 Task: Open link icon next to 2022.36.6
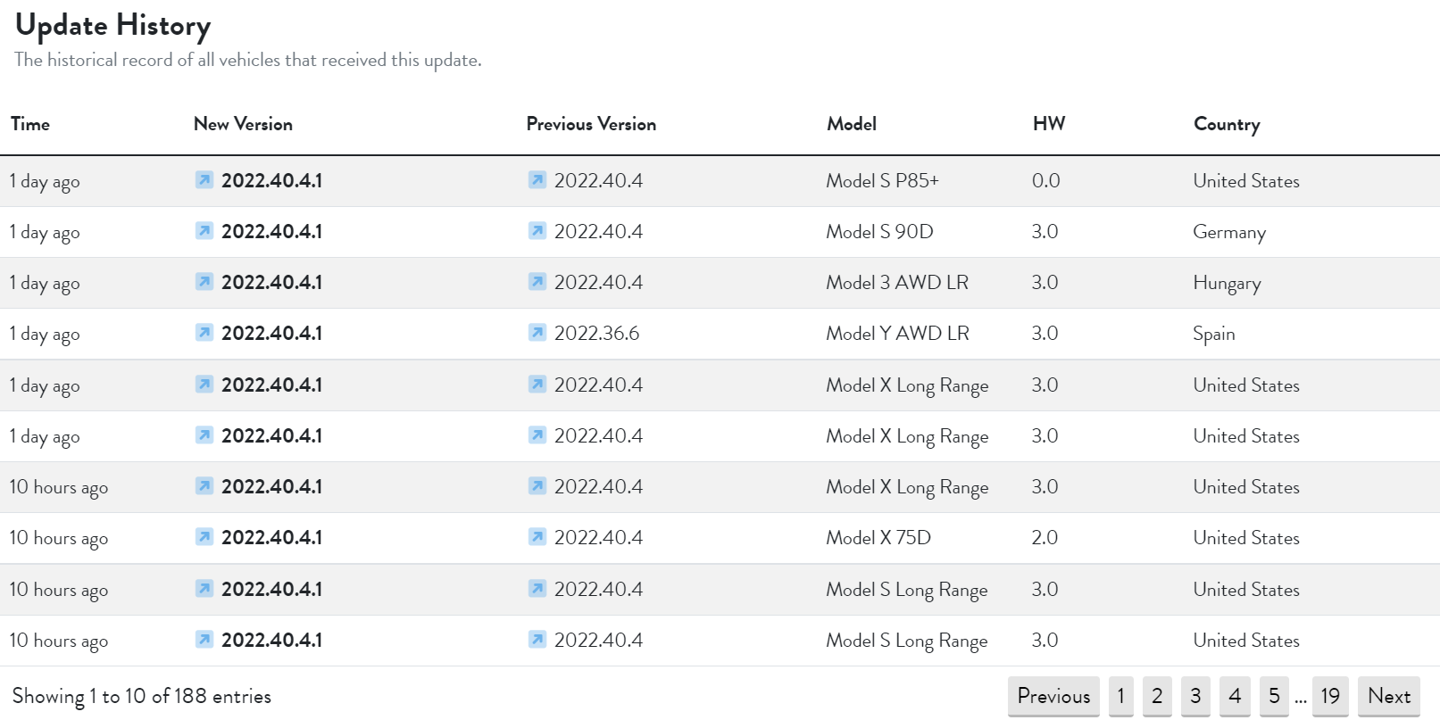tap(537, 333)
